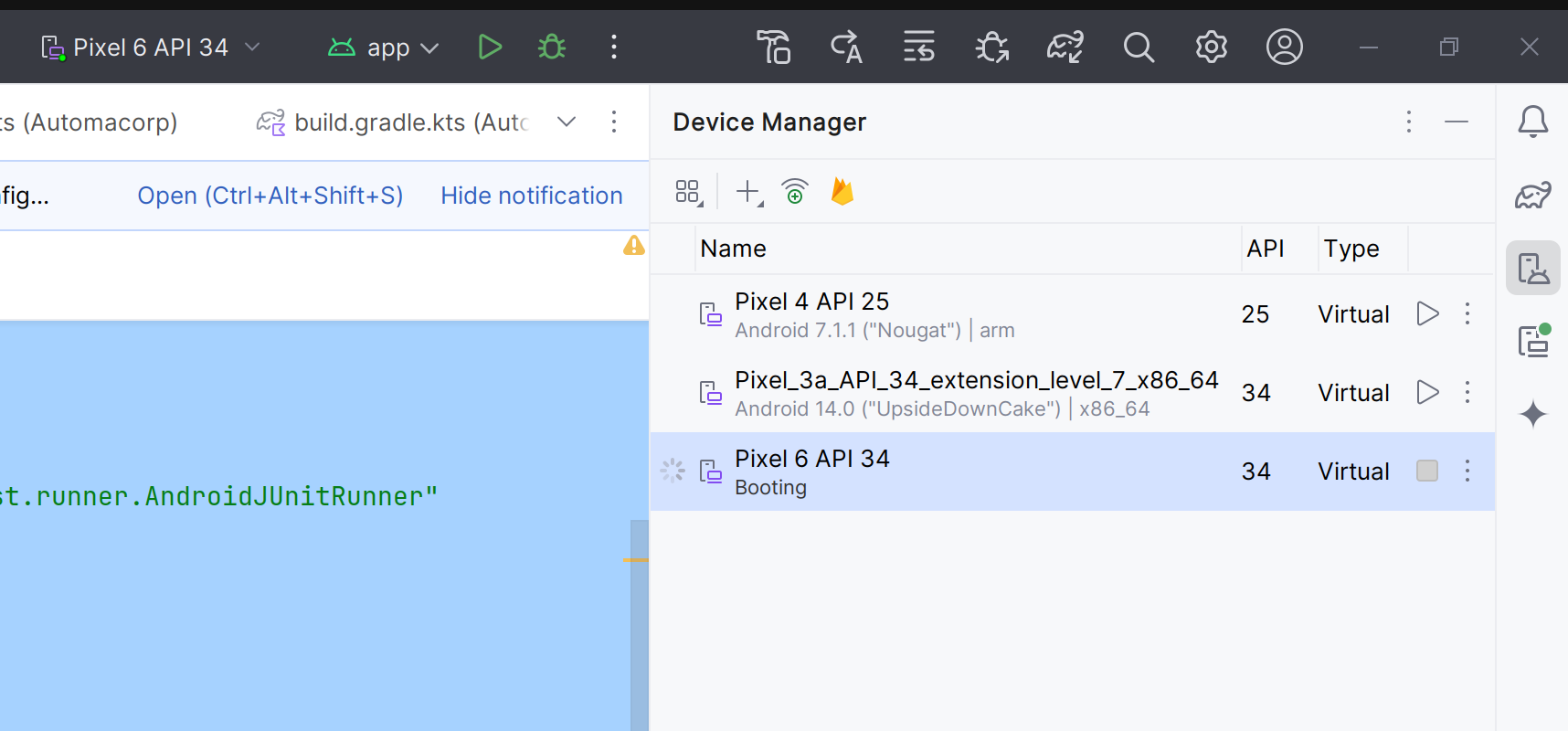Click the apply code changes lines icon

[919, 47]
